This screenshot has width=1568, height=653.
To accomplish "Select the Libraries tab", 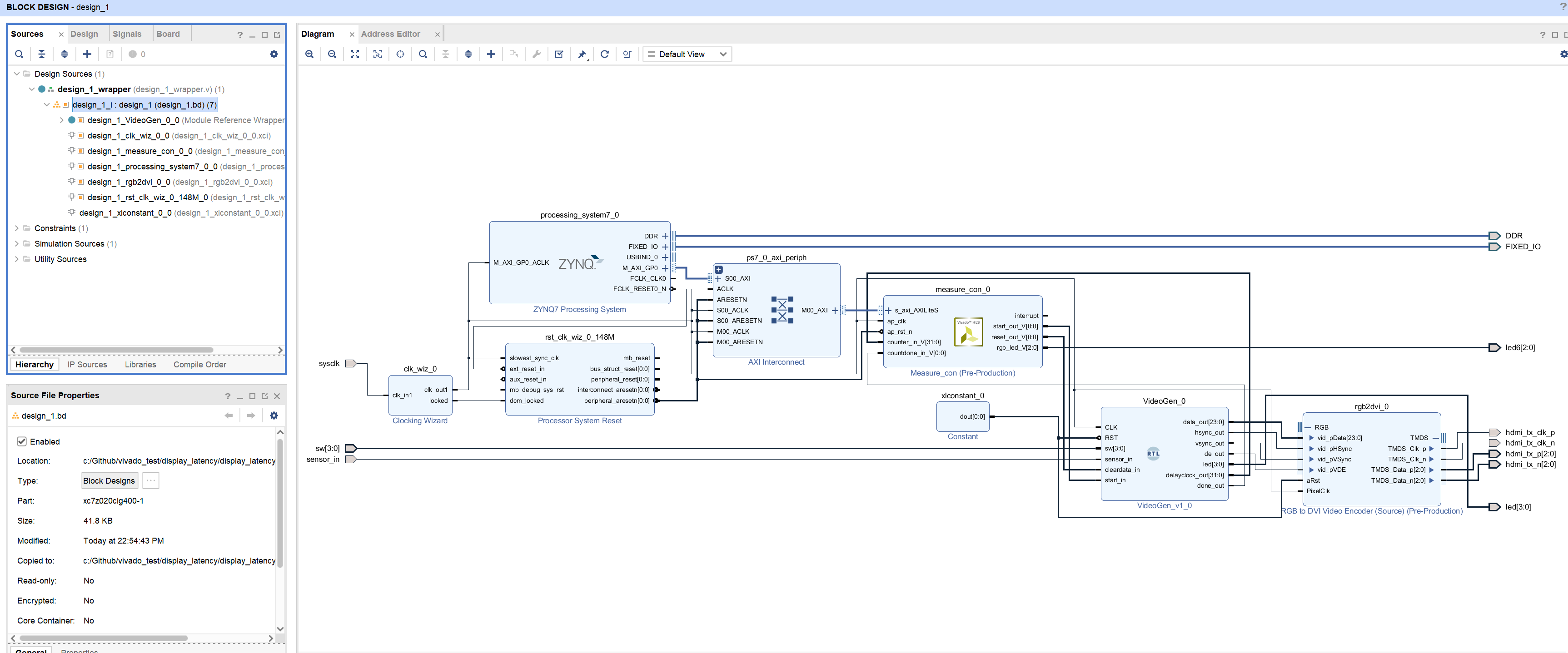I will click(140, 365).
